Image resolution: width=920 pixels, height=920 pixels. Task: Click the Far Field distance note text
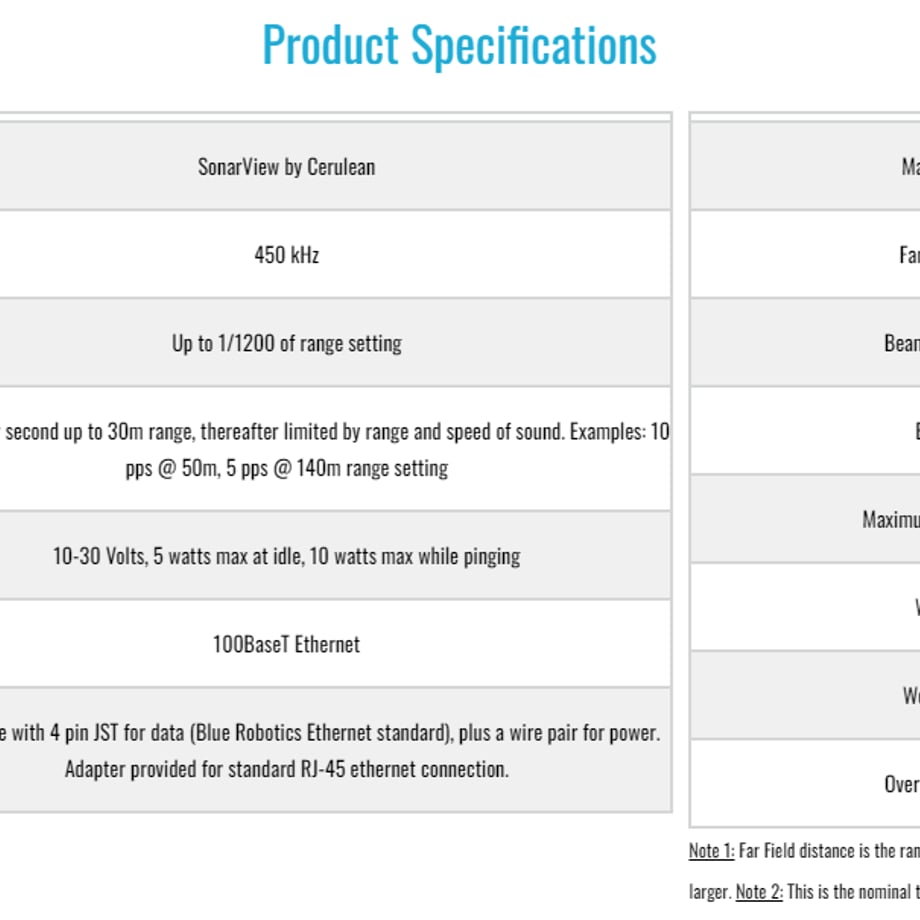pos(829,850)
